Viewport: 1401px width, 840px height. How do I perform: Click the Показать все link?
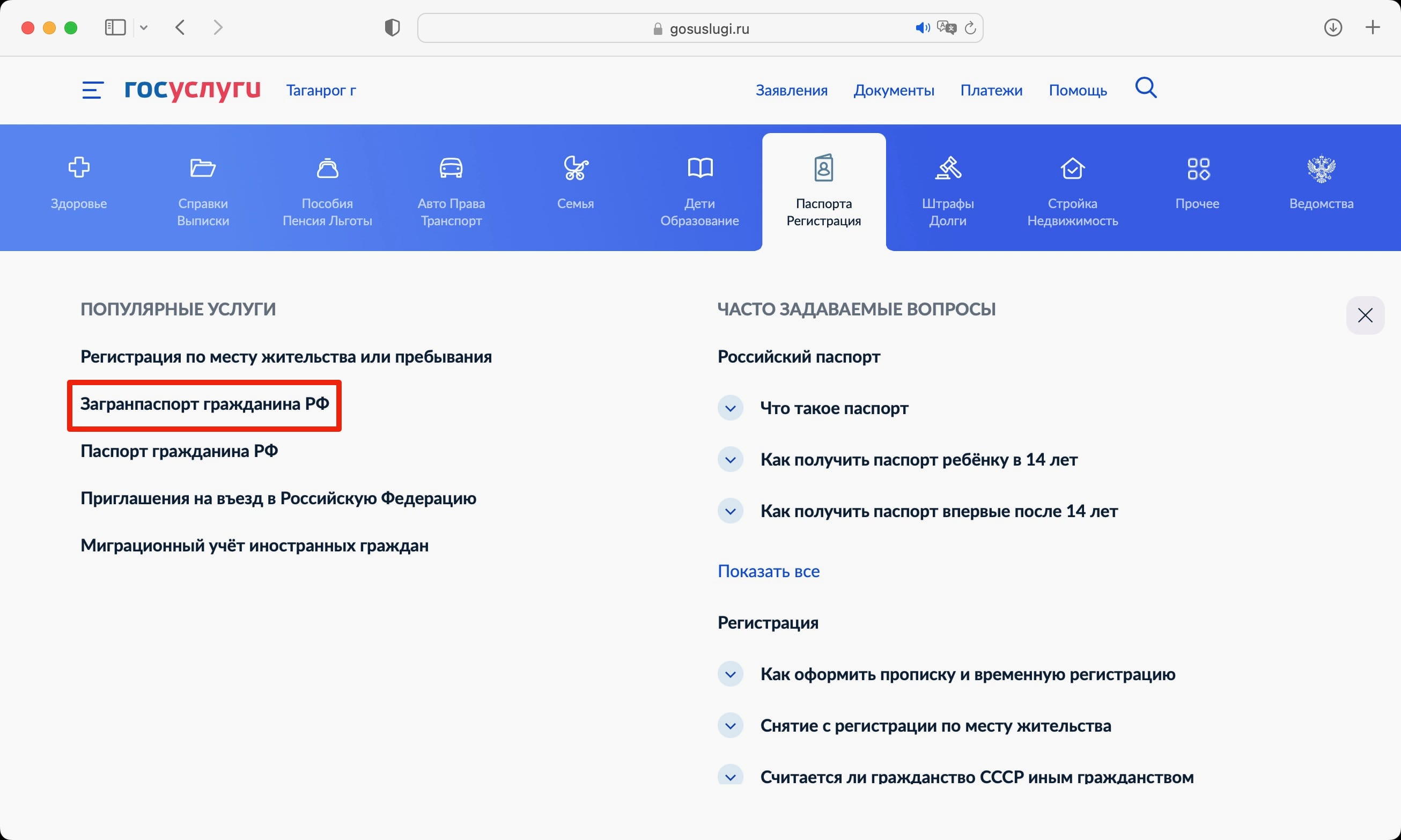769,571
